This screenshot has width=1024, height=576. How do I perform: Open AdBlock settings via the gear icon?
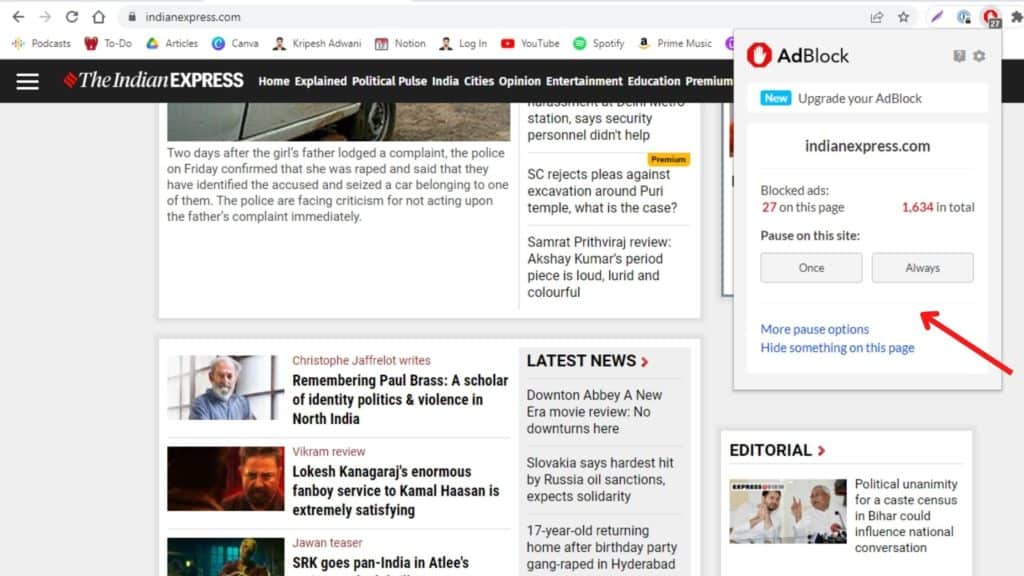click(x=978, y=57)
